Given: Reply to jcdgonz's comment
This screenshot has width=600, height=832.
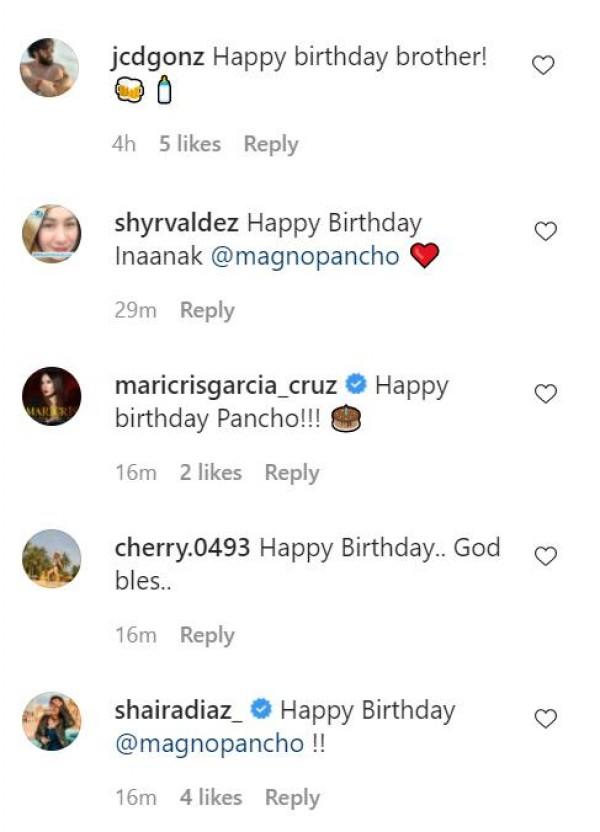Looking at the screenshot, I should pyautogui.click(x=271, y=144).
